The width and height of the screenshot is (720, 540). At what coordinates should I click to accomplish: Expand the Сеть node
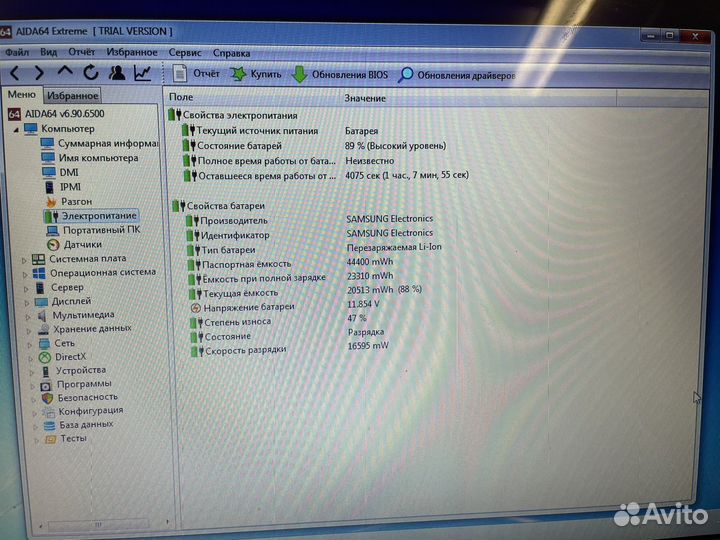[x=30, y=344]
